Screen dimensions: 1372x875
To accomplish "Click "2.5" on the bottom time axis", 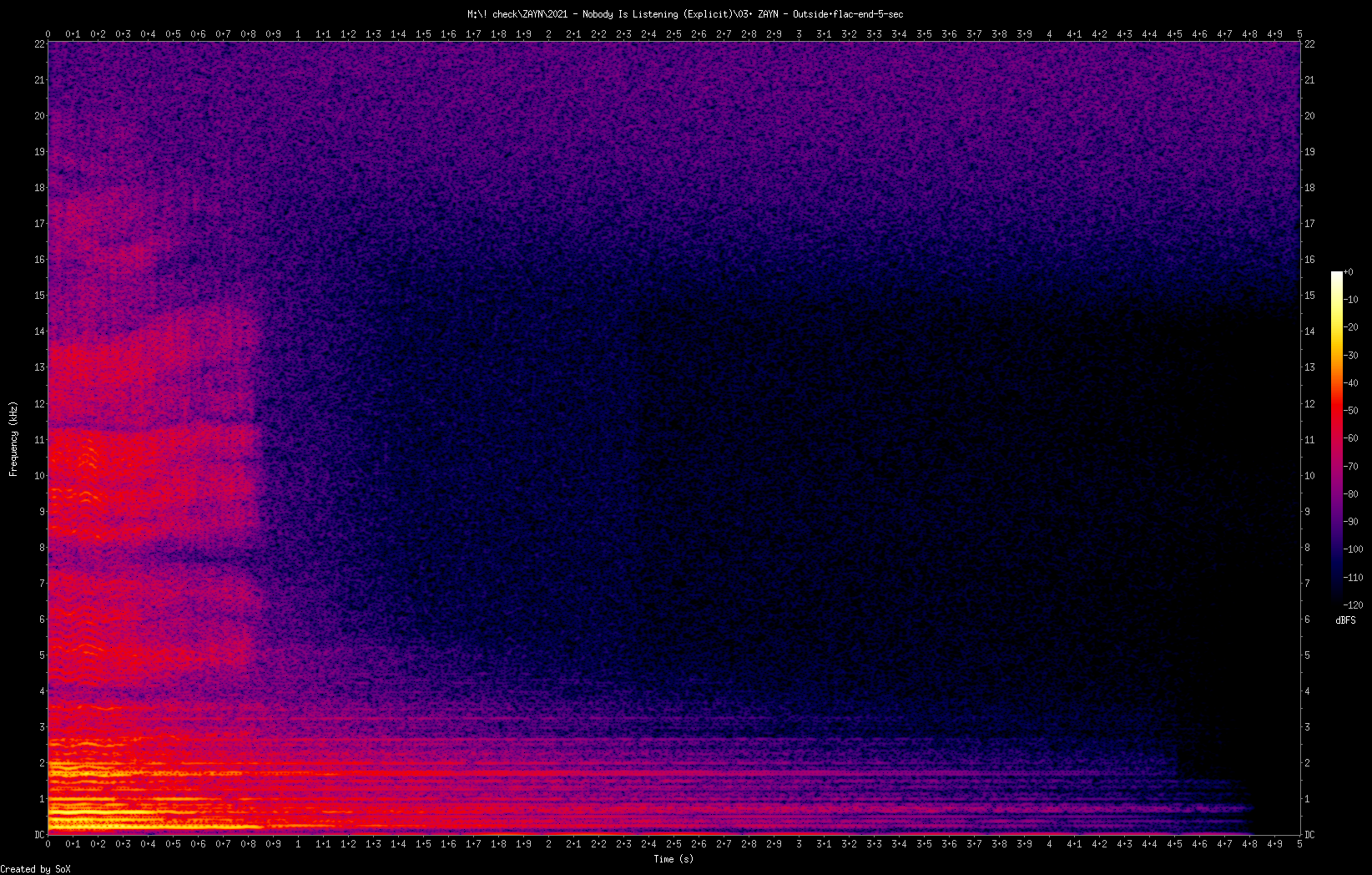I will (673, 844).
